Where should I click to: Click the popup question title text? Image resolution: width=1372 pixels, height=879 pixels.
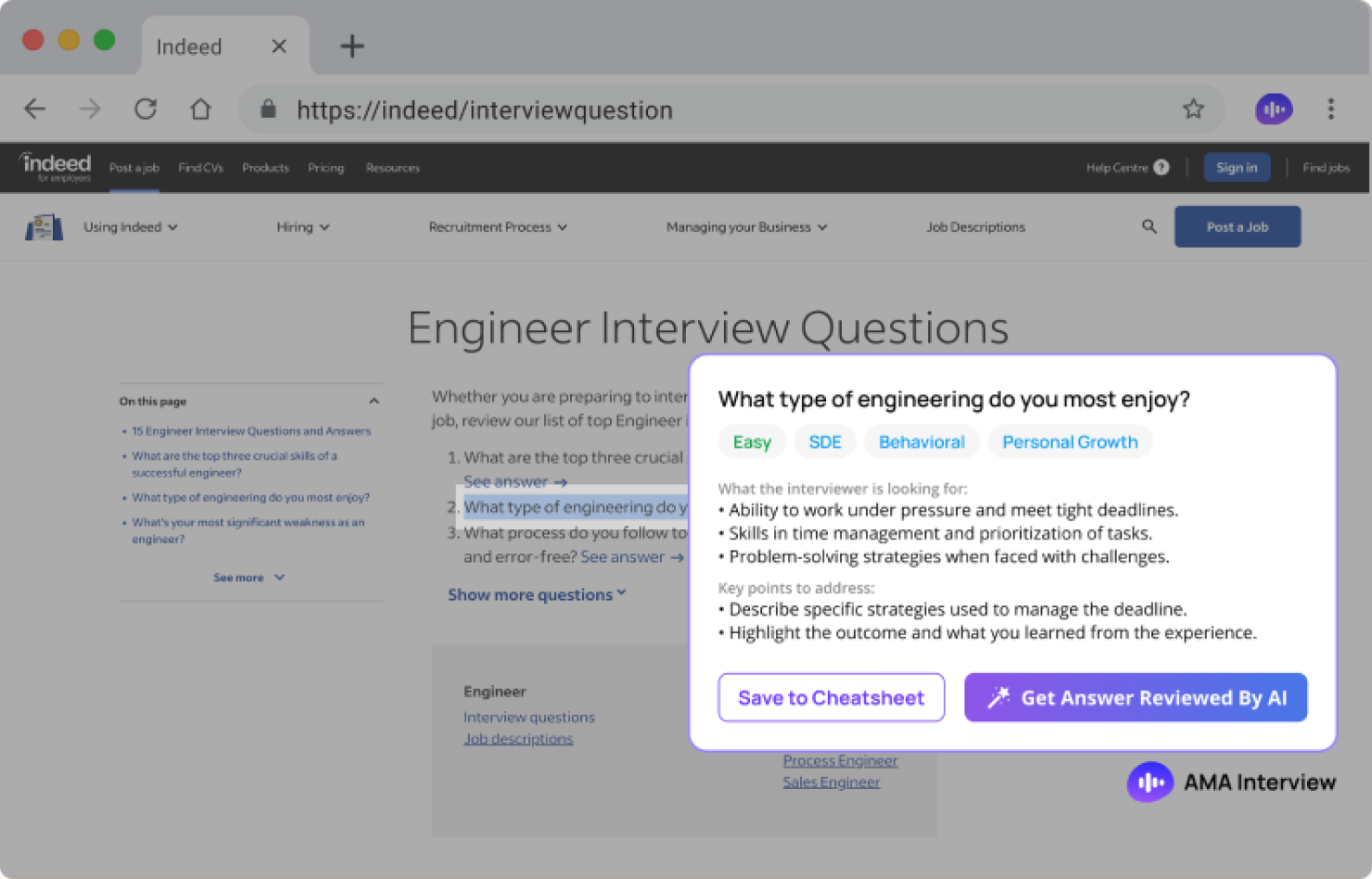tap(954, 400)
